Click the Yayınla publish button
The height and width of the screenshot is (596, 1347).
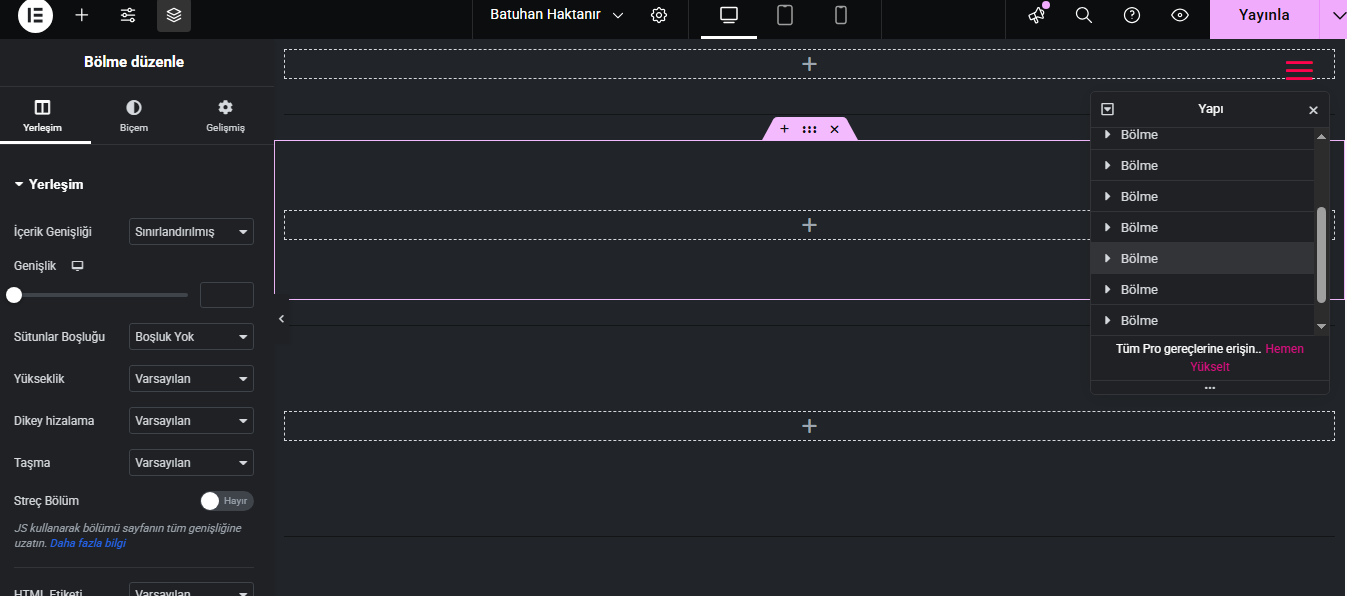pyautogui.click(x=1264, y=15)
